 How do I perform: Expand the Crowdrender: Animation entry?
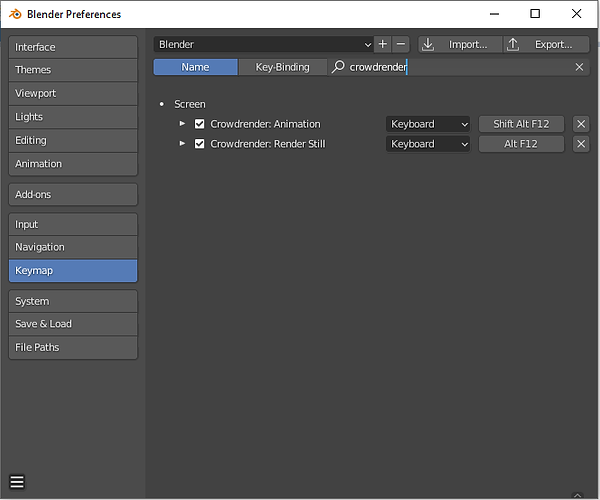[x=183, y=124]
